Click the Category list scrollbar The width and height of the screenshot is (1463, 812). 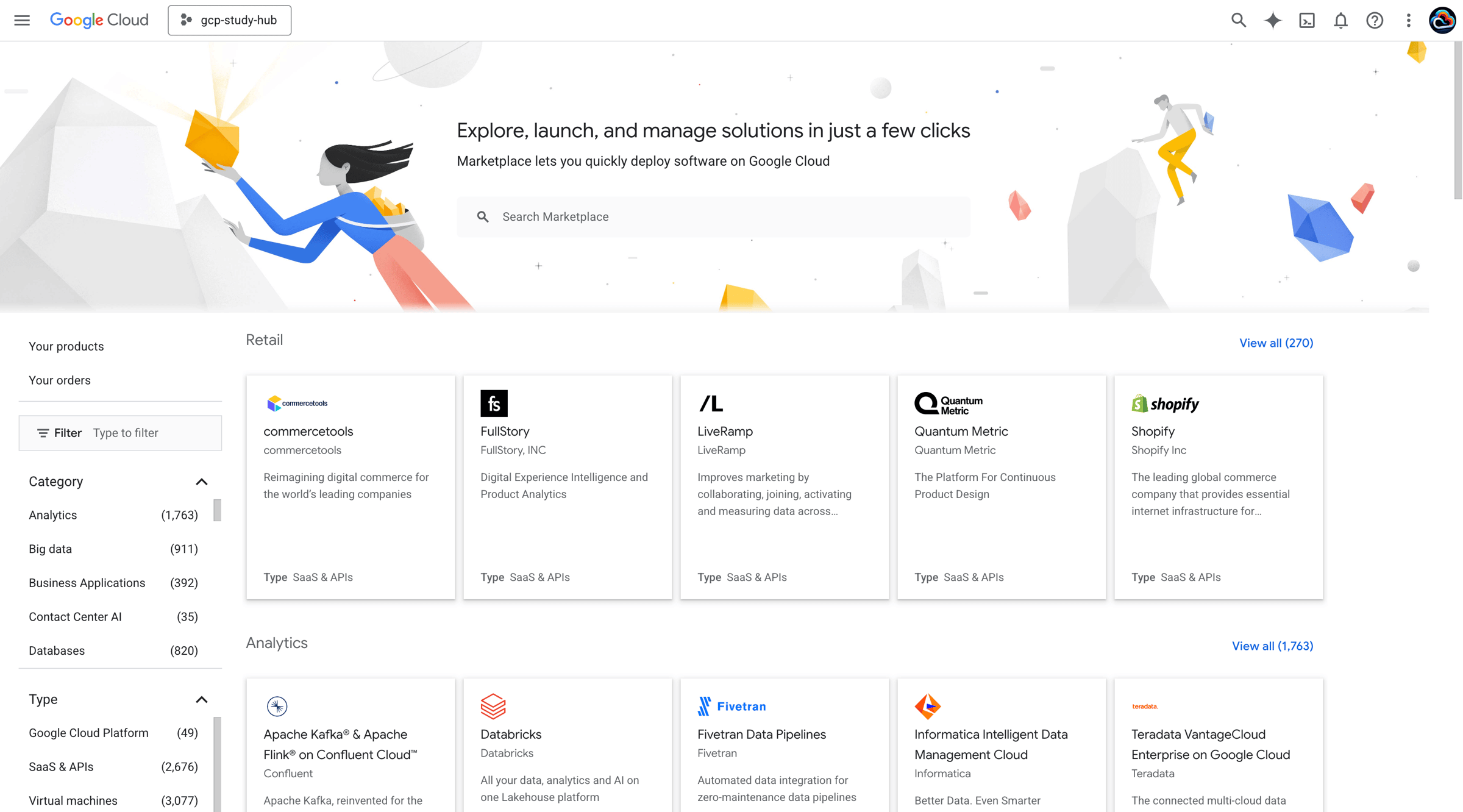tap(217, 510)
